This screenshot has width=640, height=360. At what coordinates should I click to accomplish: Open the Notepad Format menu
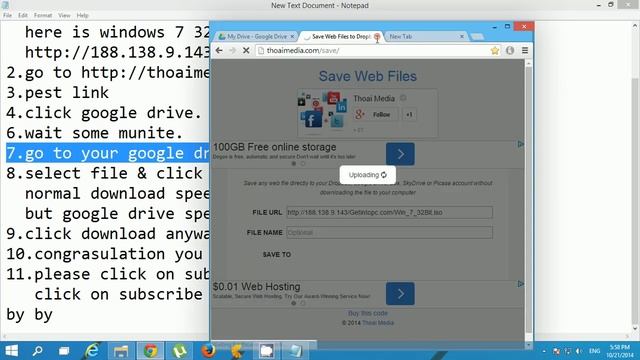(x=43, y=15)
